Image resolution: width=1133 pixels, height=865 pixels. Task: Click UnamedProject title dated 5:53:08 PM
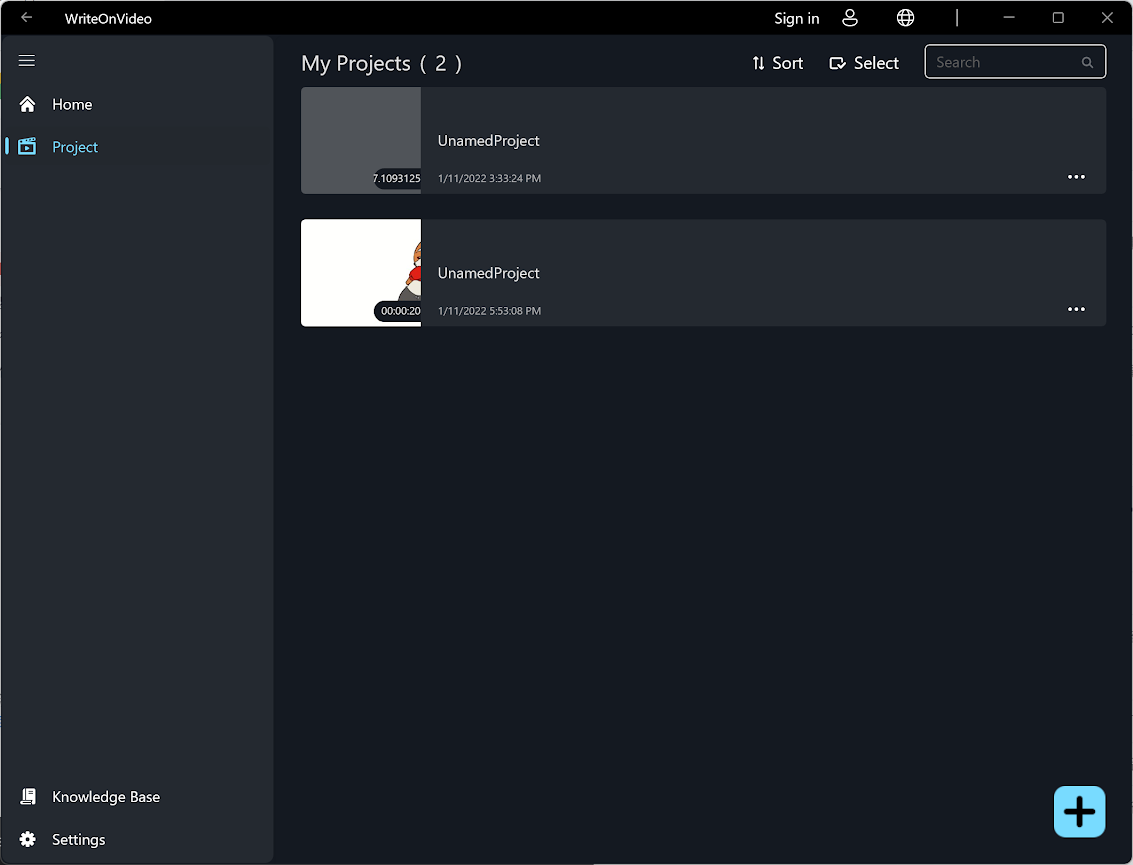coord(488,273)
